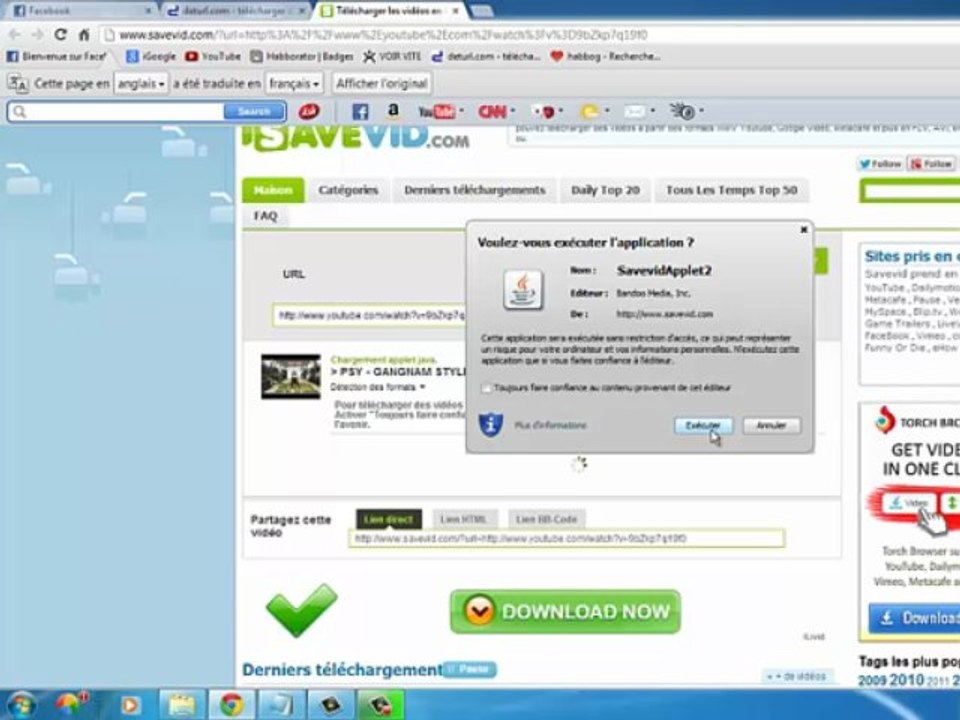Viewport: 960px width, 720px height.
Task: Open the 'français' target language dropdown
Action: [x=294, y=83]
